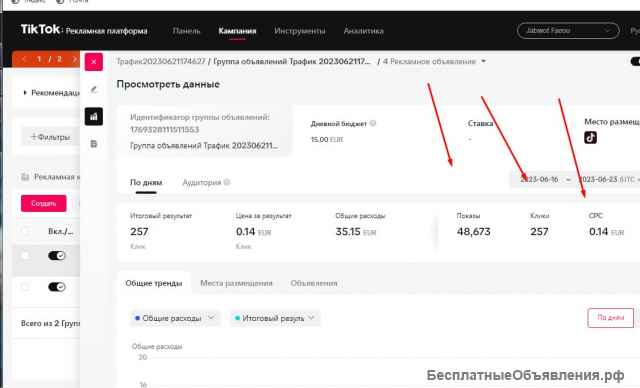Click the blue Общие расходы color dot
The image size is (640, 388).
pos(137,318)
